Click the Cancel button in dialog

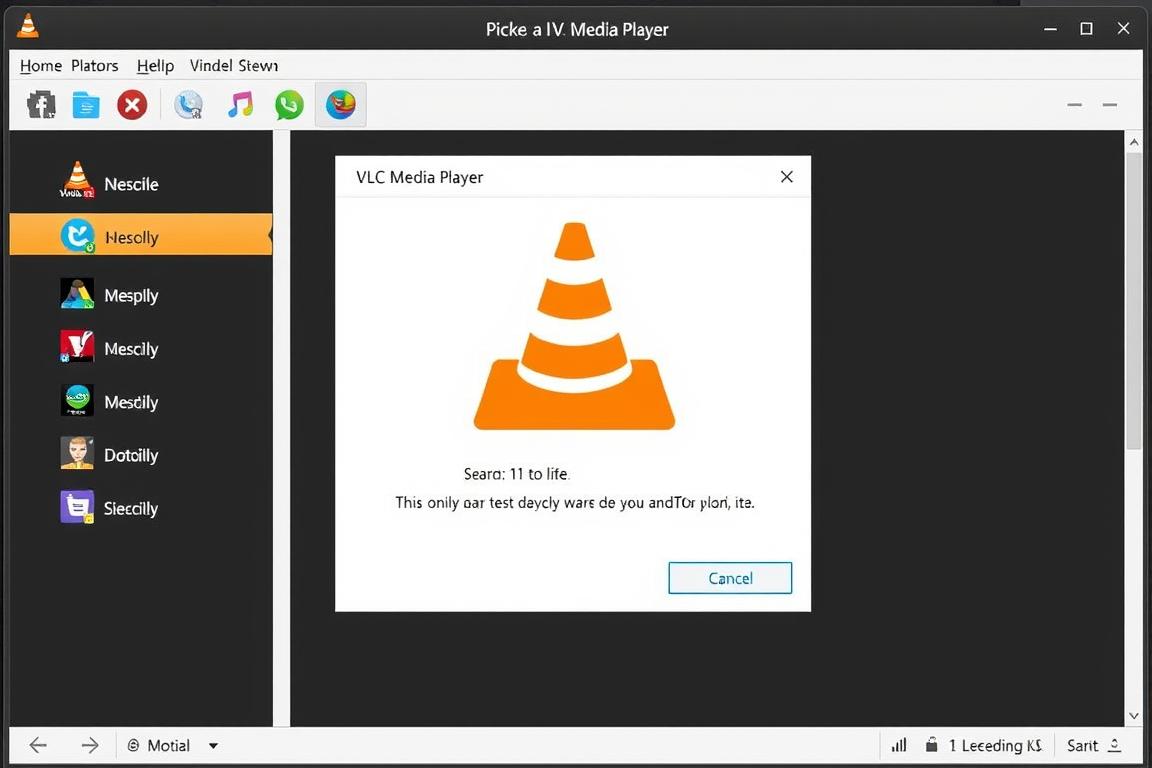tap(730, 578)
